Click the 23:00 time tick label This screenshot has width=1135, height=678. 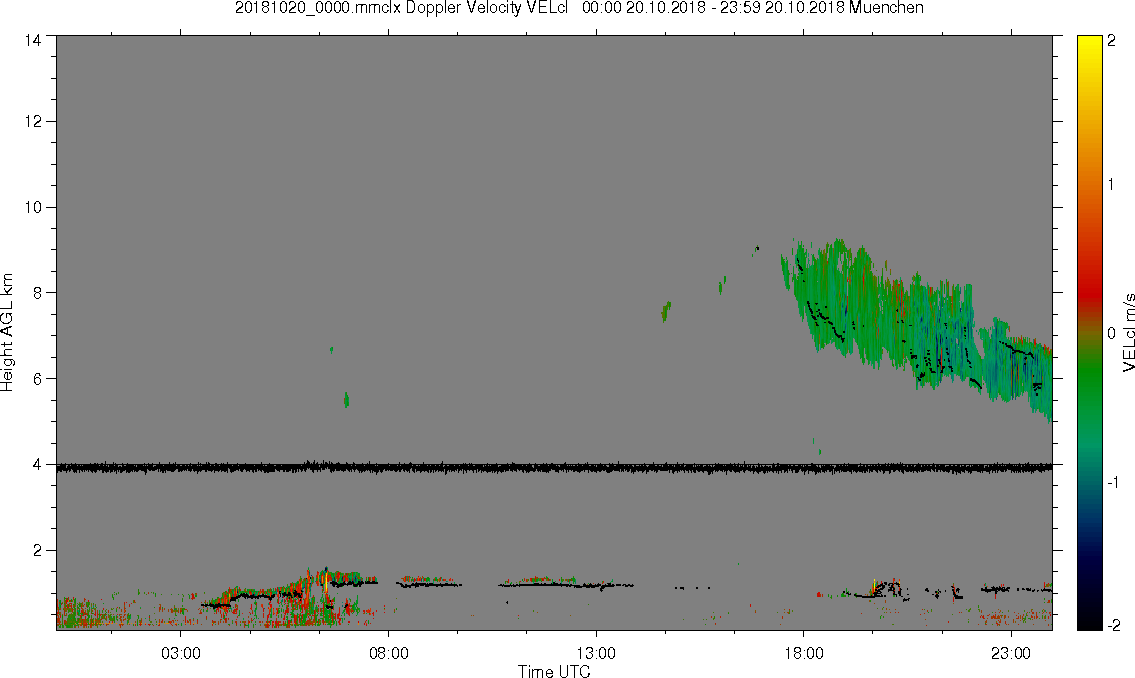click(1011, 653)
